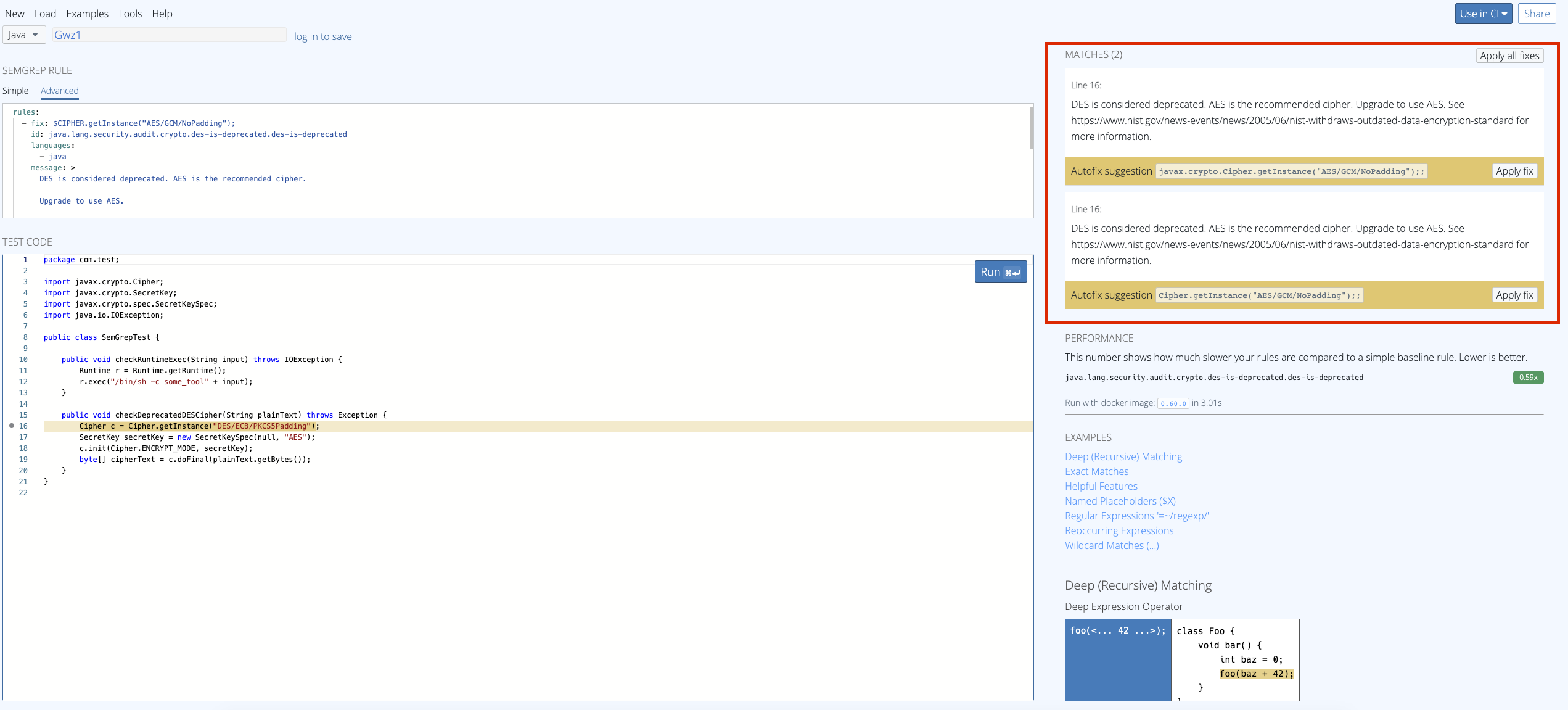Click highlighted foo(baz + 42) example line
This screenshot has width=1568, height=710.
1257,674
